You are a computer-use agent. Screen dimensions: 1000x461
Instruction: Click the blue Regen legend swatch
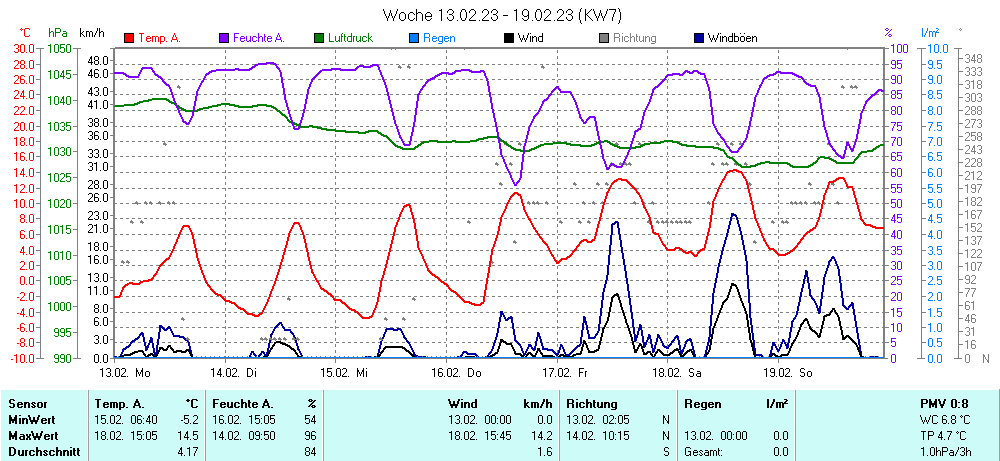click(415, 38)
